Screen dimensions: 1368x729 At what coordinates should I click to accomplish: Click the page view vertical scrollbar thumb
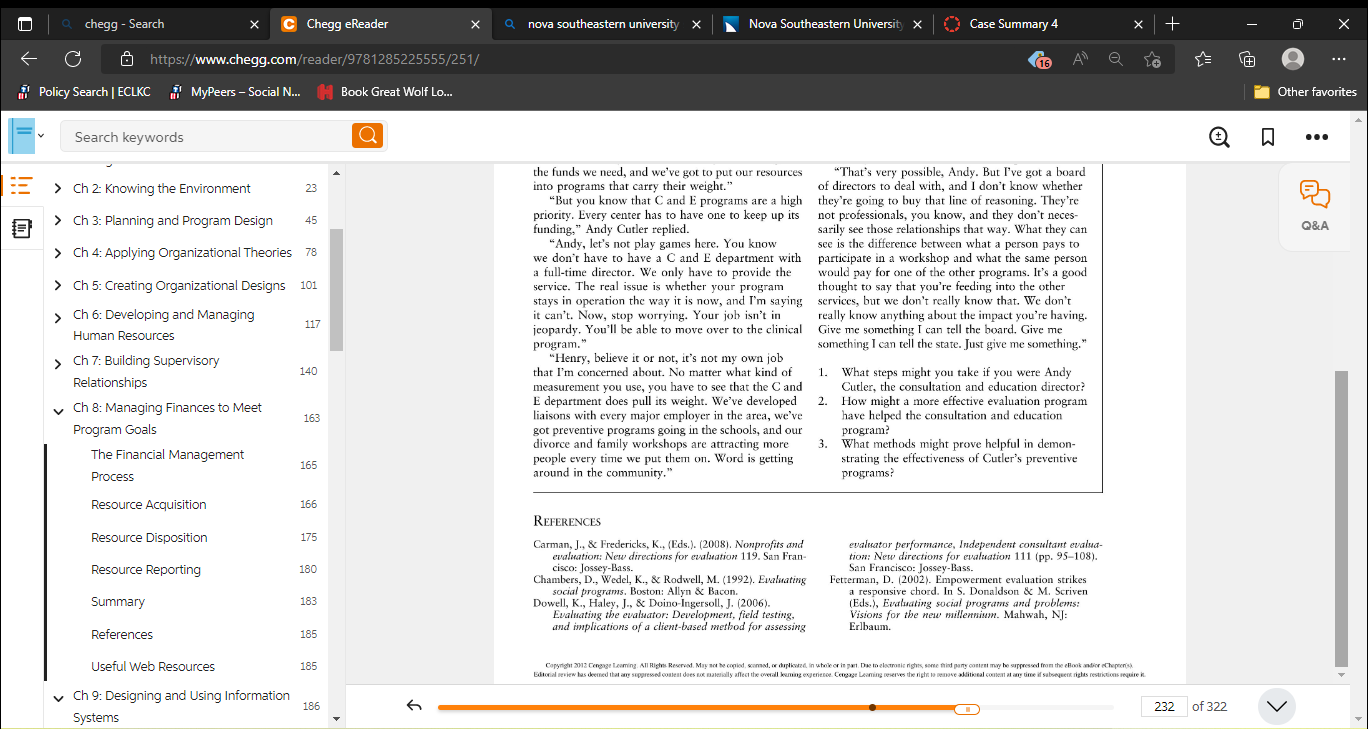click(x=1342, y=518)
